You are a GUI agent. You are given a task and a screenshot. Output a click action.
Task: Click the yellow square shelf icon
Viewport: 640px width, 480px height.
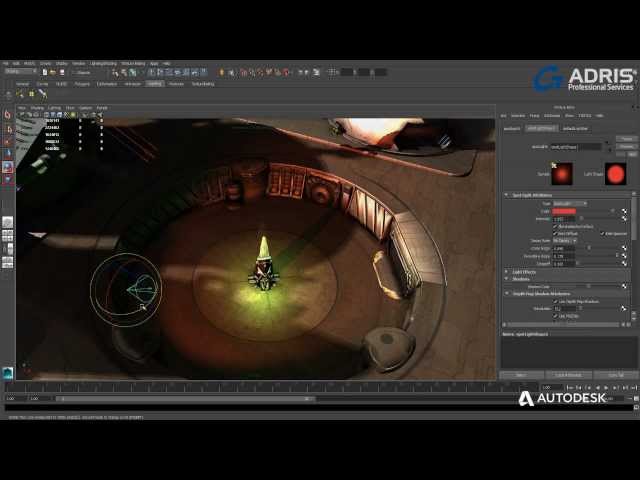point(31,94)
